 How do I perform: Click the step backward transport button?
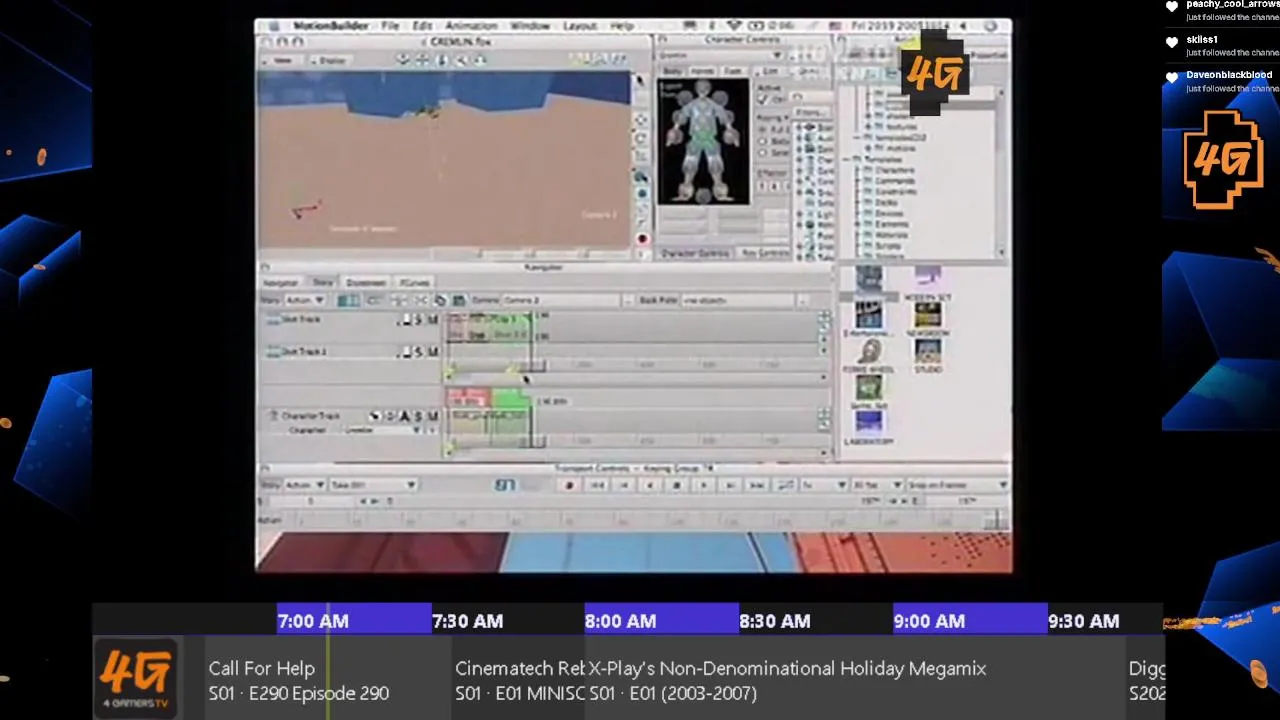[x=624, y=485]
